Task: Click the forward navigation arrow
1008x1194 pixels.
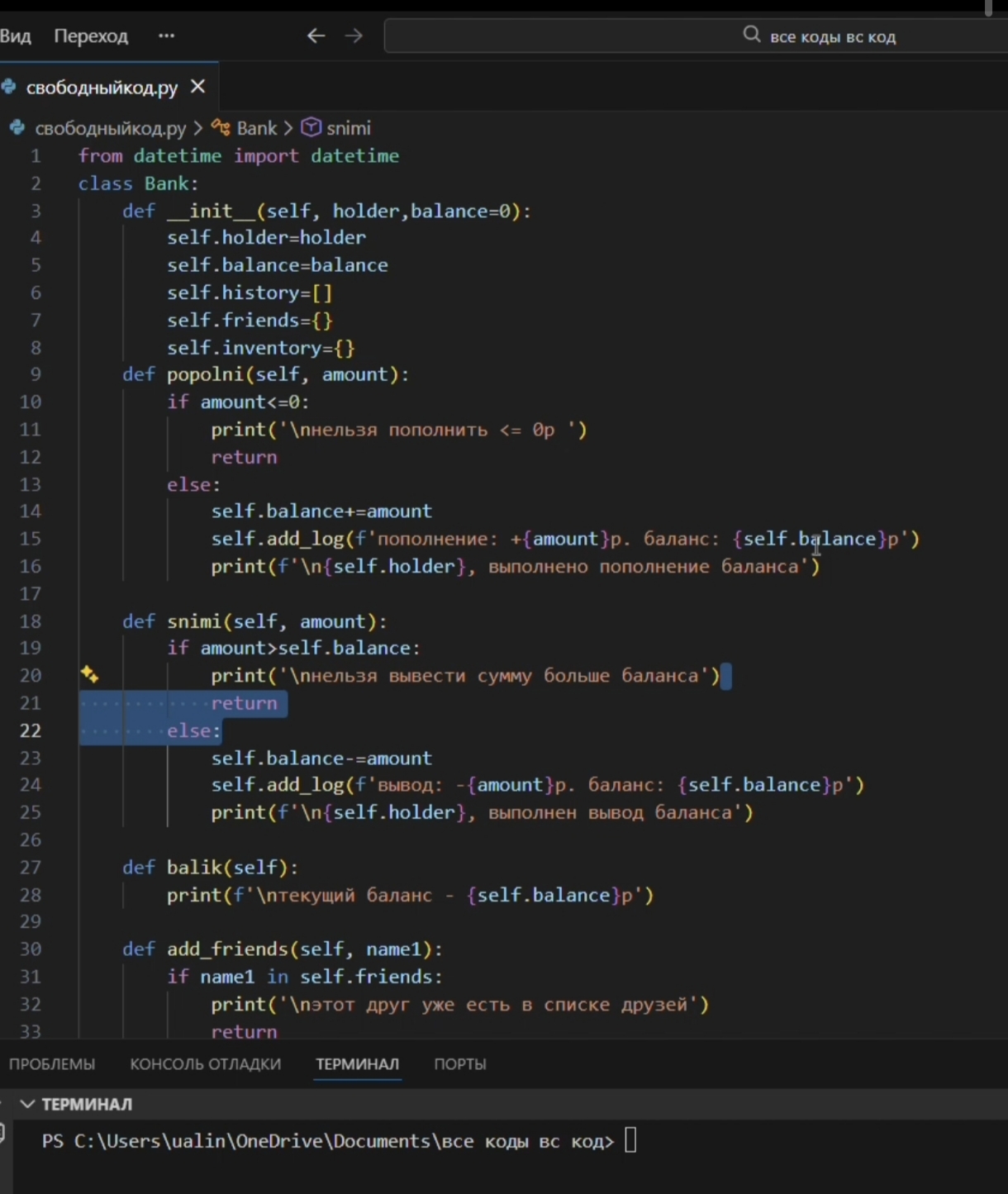Action: [354, 36]
